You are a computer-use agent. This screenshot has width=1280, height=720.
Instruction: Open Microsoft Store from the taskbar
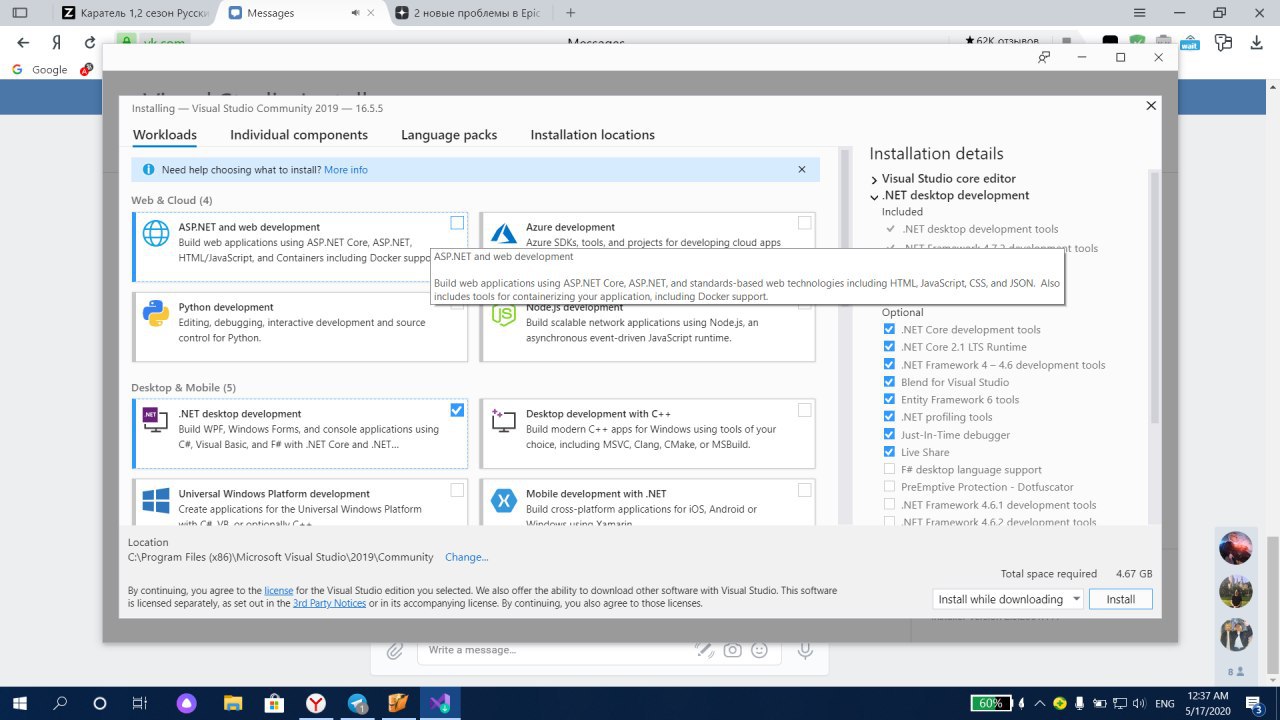[x=273, y=703]
